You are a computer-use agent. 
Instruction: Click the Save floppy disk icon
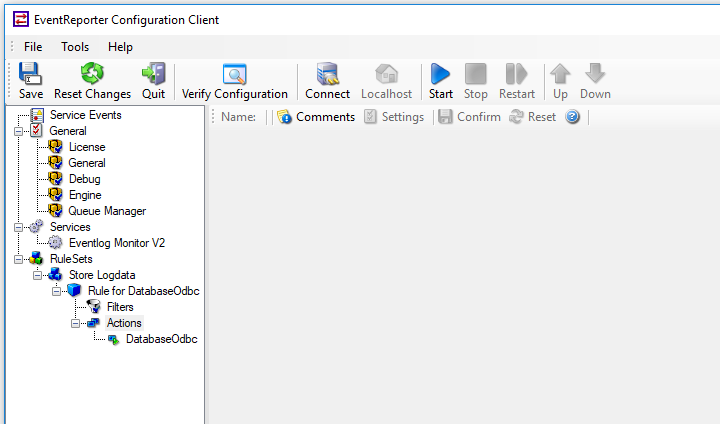(x=30, y=73)
